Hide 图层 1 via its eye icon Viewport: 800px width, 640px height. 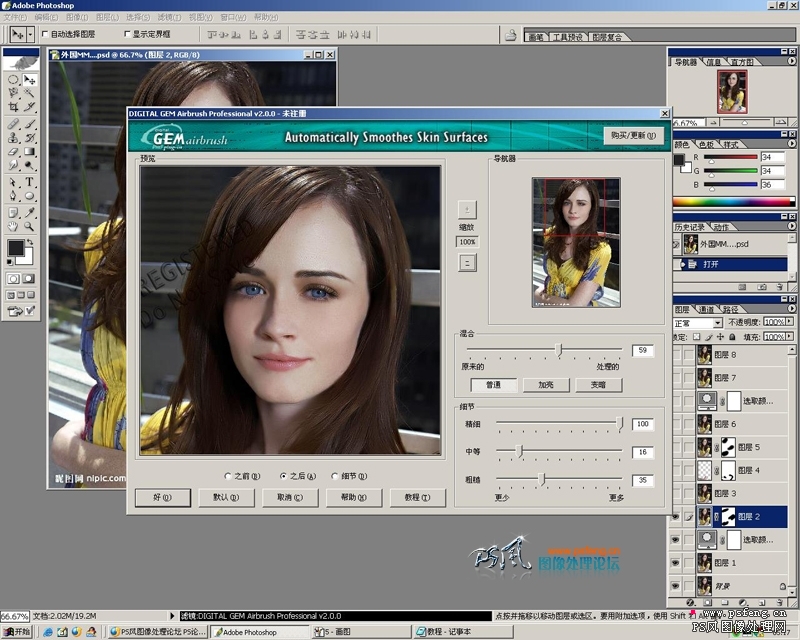(676, 563)
